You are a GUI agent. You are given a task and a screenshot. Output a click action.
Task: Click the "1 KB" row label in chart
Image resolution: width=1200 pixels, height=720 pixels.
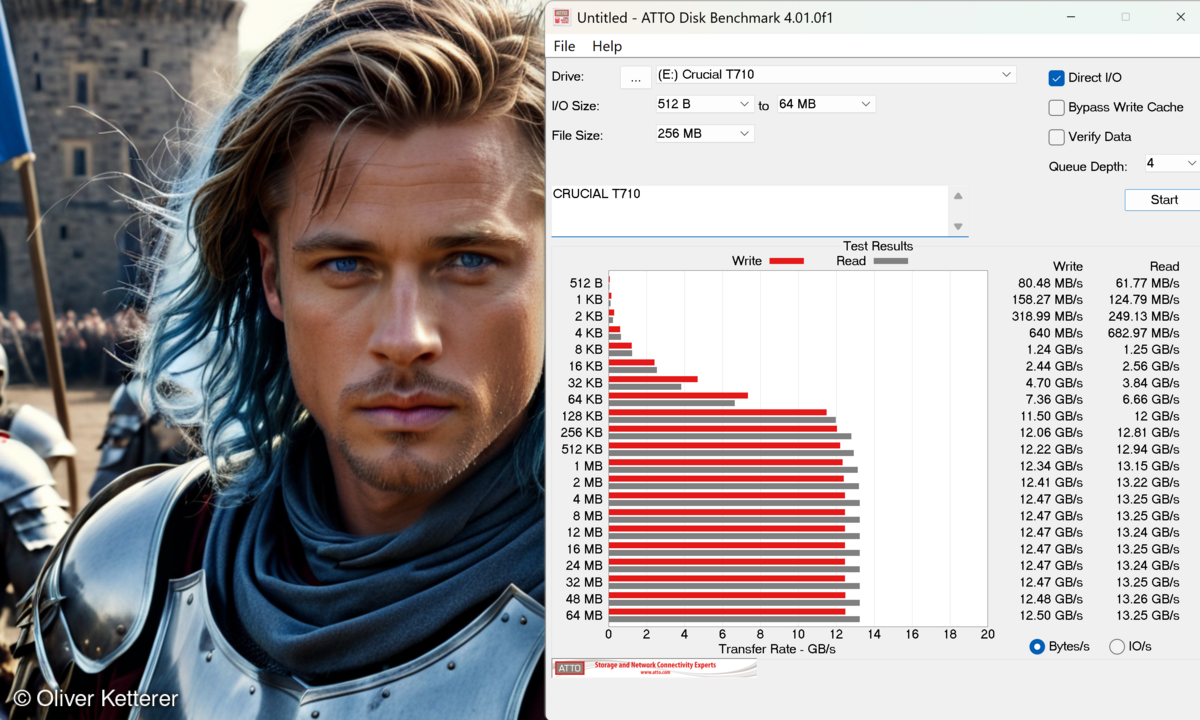coord(588,300)
